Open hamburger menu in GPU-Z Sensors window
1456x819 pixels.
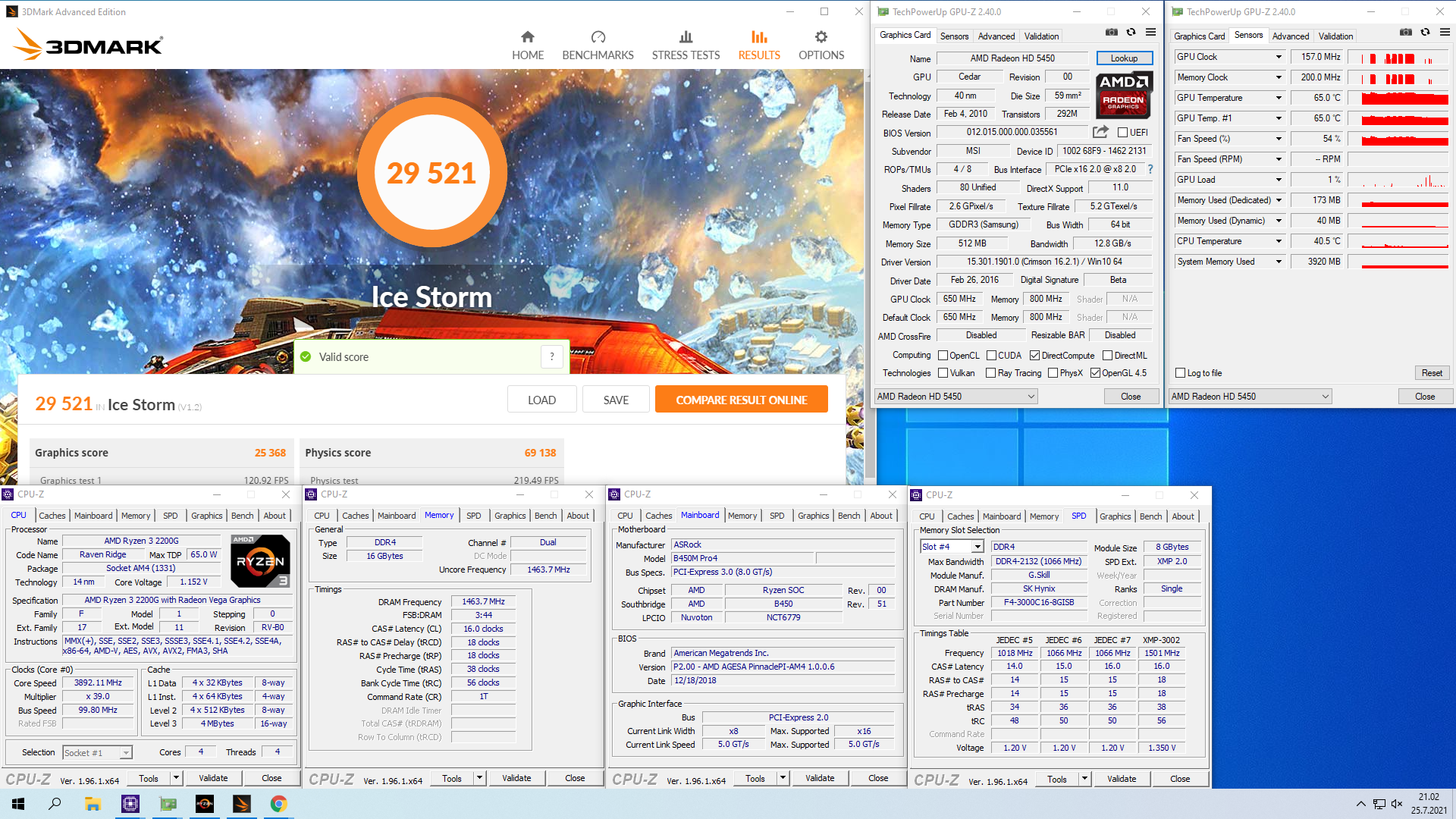(x=1445, y=33)
